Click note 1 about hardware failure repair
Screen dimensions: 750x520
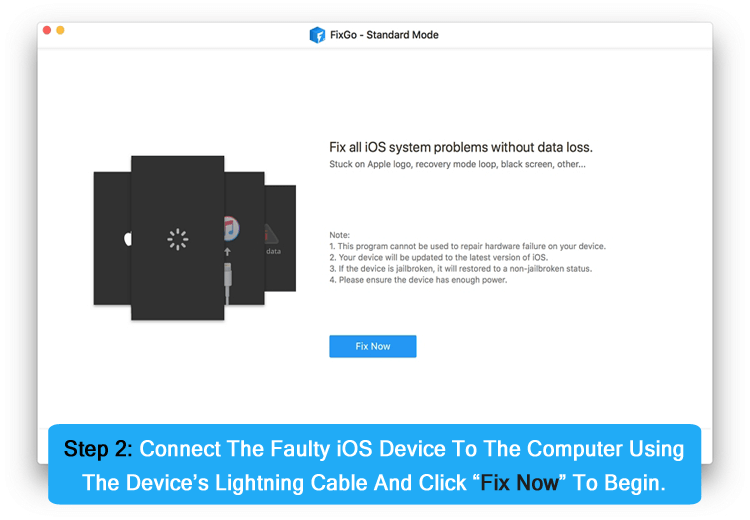click(x=467, y=246)
